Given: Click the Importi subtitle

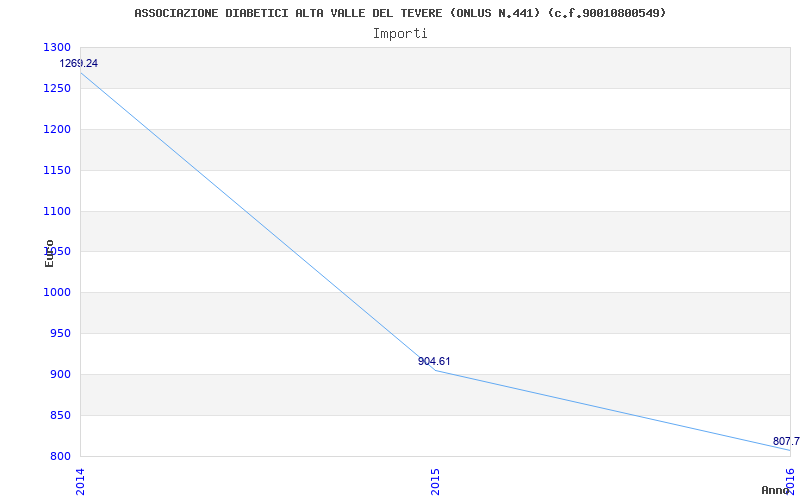Looking at the screenshot, I should point(400,34).
